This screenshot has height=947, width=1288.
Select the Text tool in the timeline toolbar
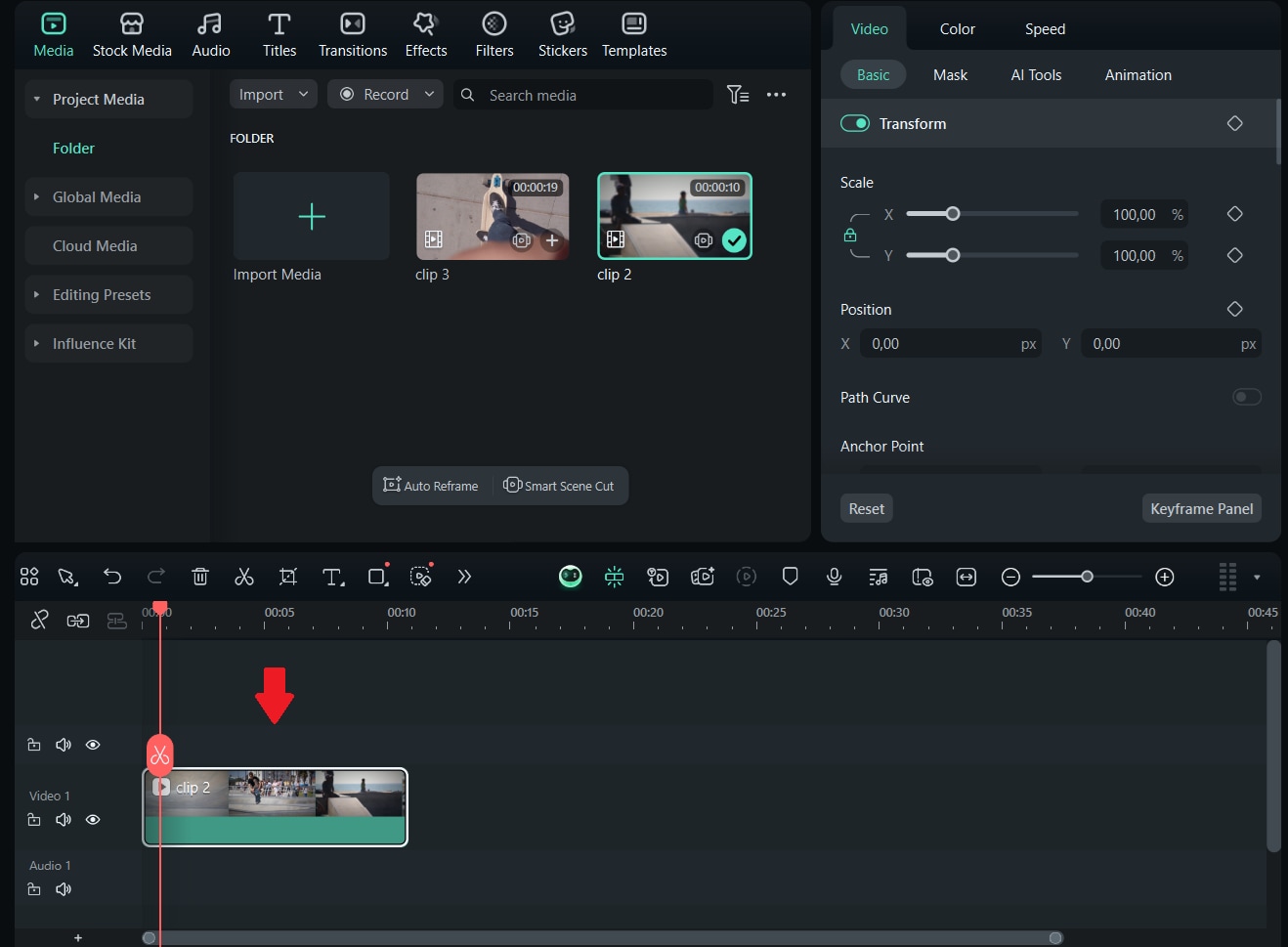332,577
